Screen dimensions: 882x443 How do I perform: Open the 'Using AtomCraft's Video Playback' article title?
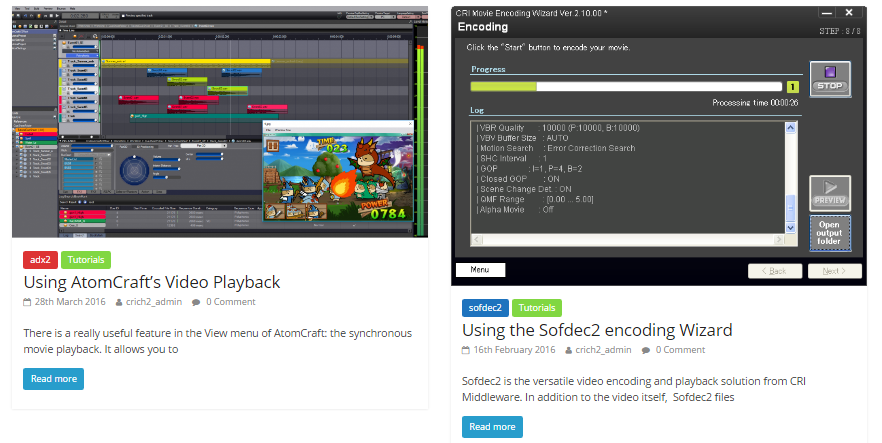click(x=152, y=282)
